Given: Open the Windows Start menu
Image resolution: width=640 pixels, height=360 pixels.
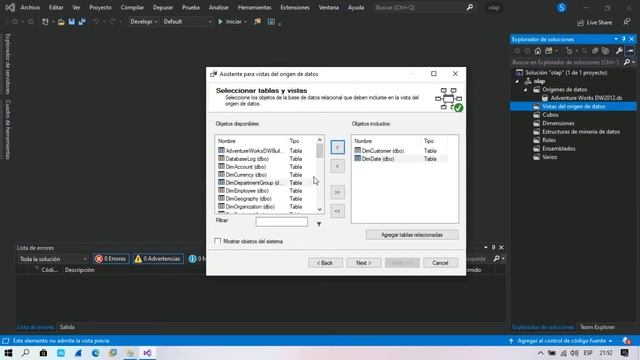Looking at the screenshot, I should pos(8,353).
